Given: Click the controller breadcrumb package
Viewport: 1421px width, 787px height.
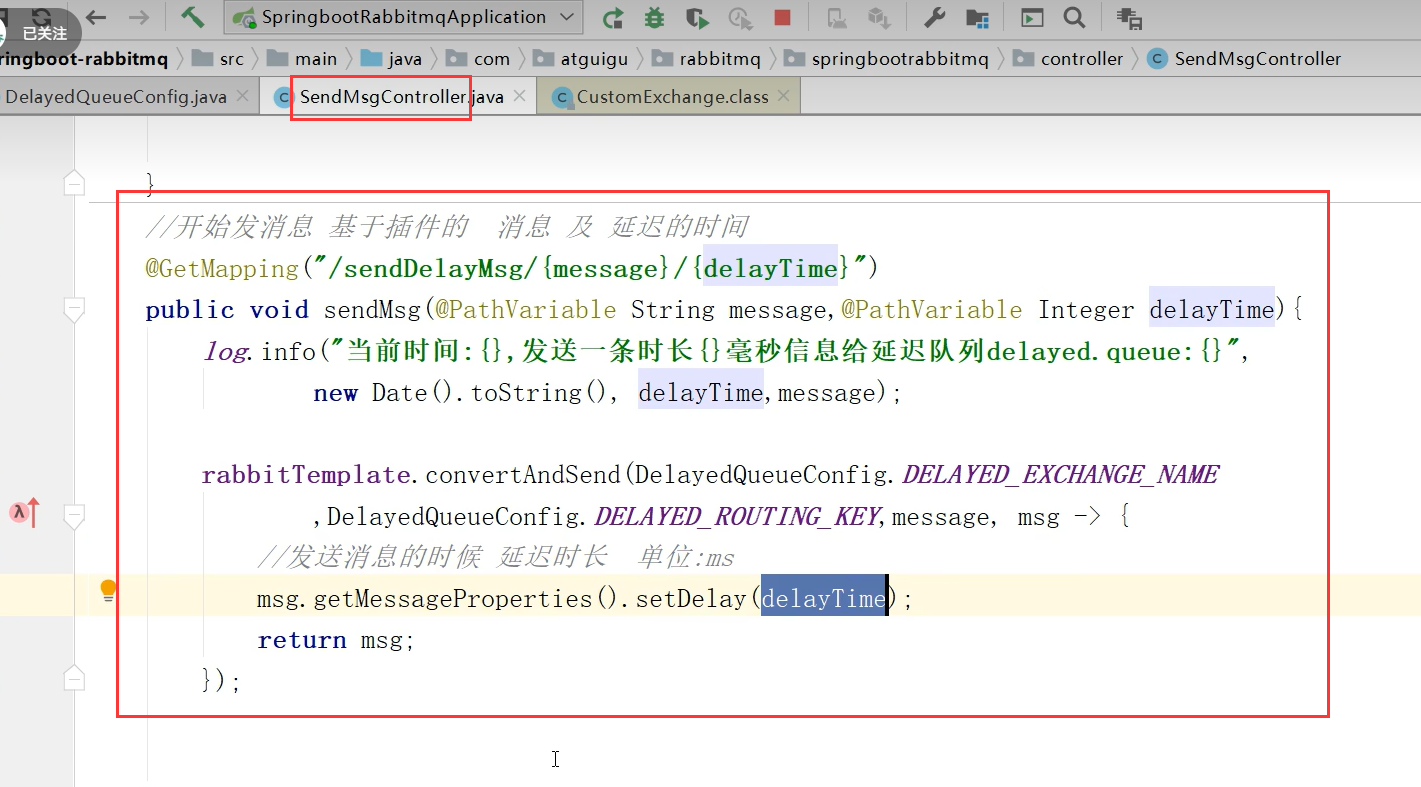Looking at the screenshot, I should click(x=1068, y=58).
